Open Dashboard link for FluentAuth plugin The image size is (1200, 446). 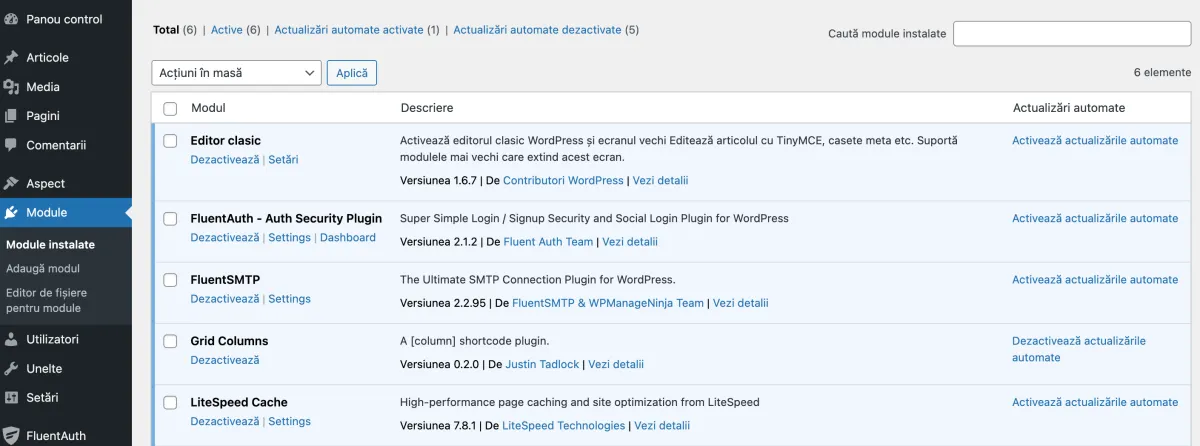tap(348, 238)
